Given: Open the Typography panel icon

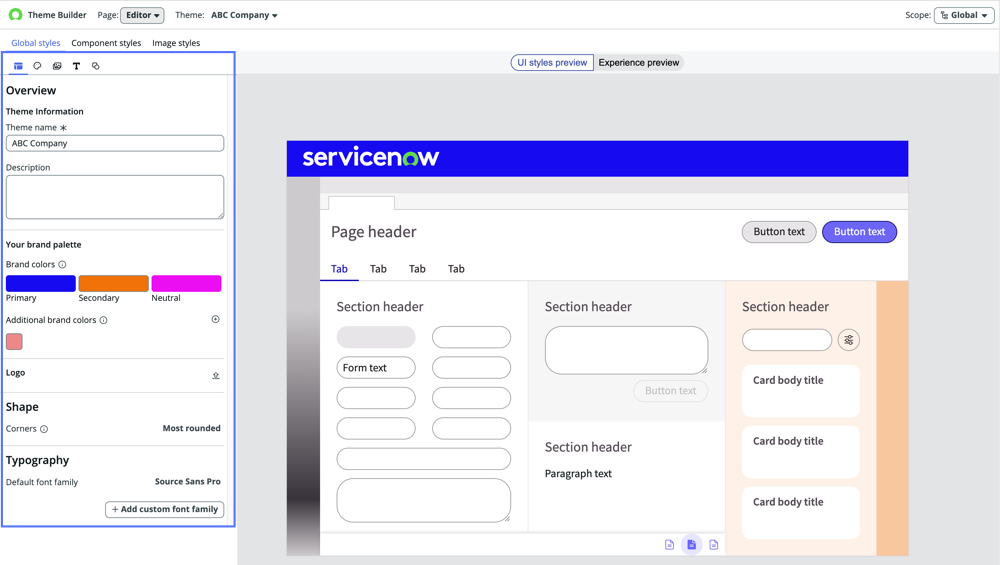Looking at the screenshot, I should (76, 66).
